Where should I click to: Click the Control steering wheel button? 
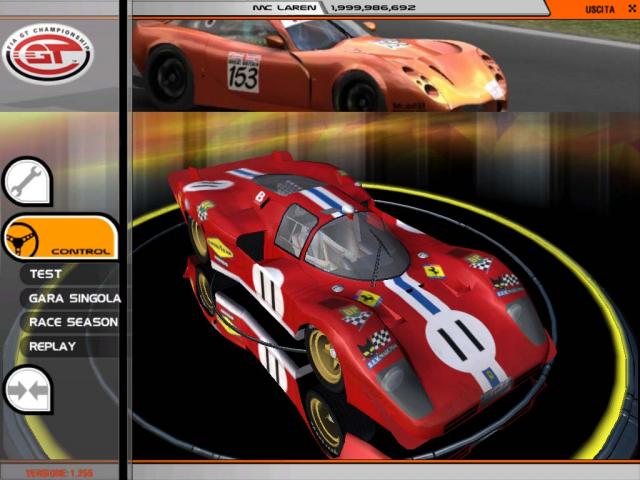pyautogui.click(x=60, y=238)
